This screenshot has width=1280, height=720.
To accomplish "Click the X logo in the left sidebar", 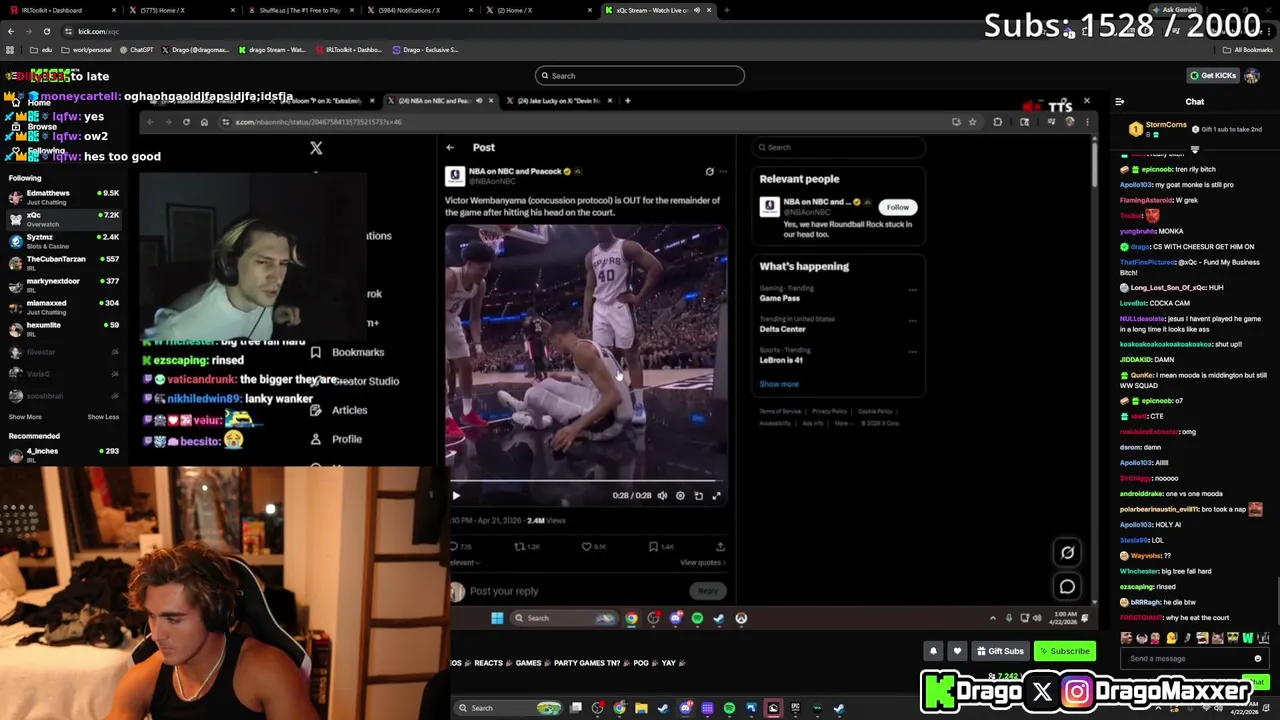I will tap(316, 148).
